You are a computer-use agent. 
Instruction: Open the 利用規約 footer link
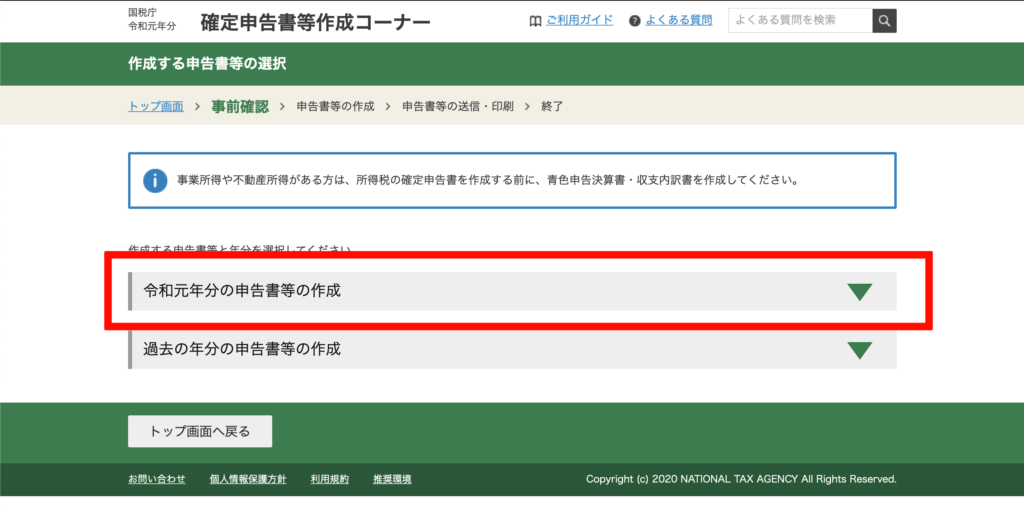coord(329,479)
